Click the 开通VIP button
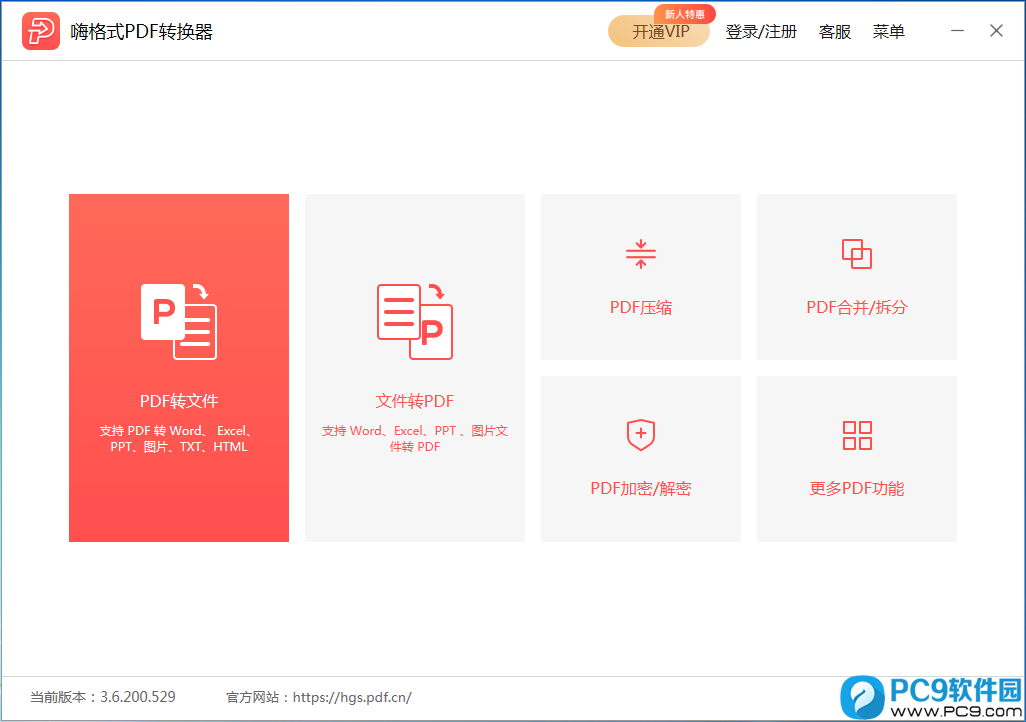Screen dimensions: 1026x722 coord(658,31)
